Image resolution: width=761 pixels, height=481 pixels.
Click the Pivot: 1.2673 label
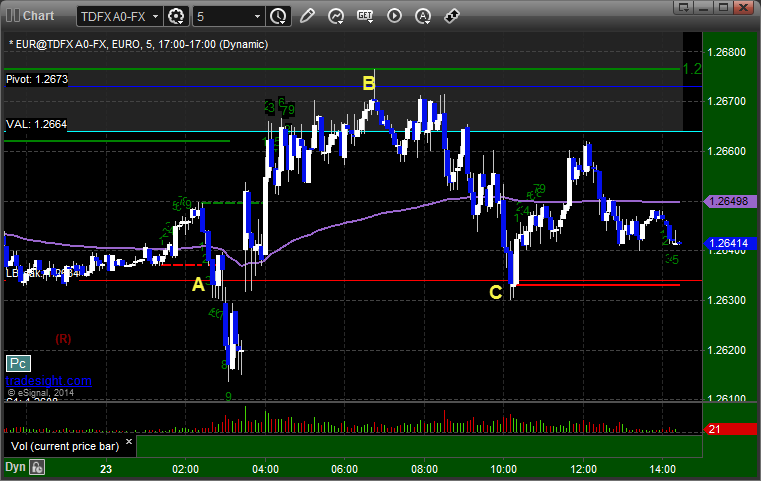pos(37,79)
